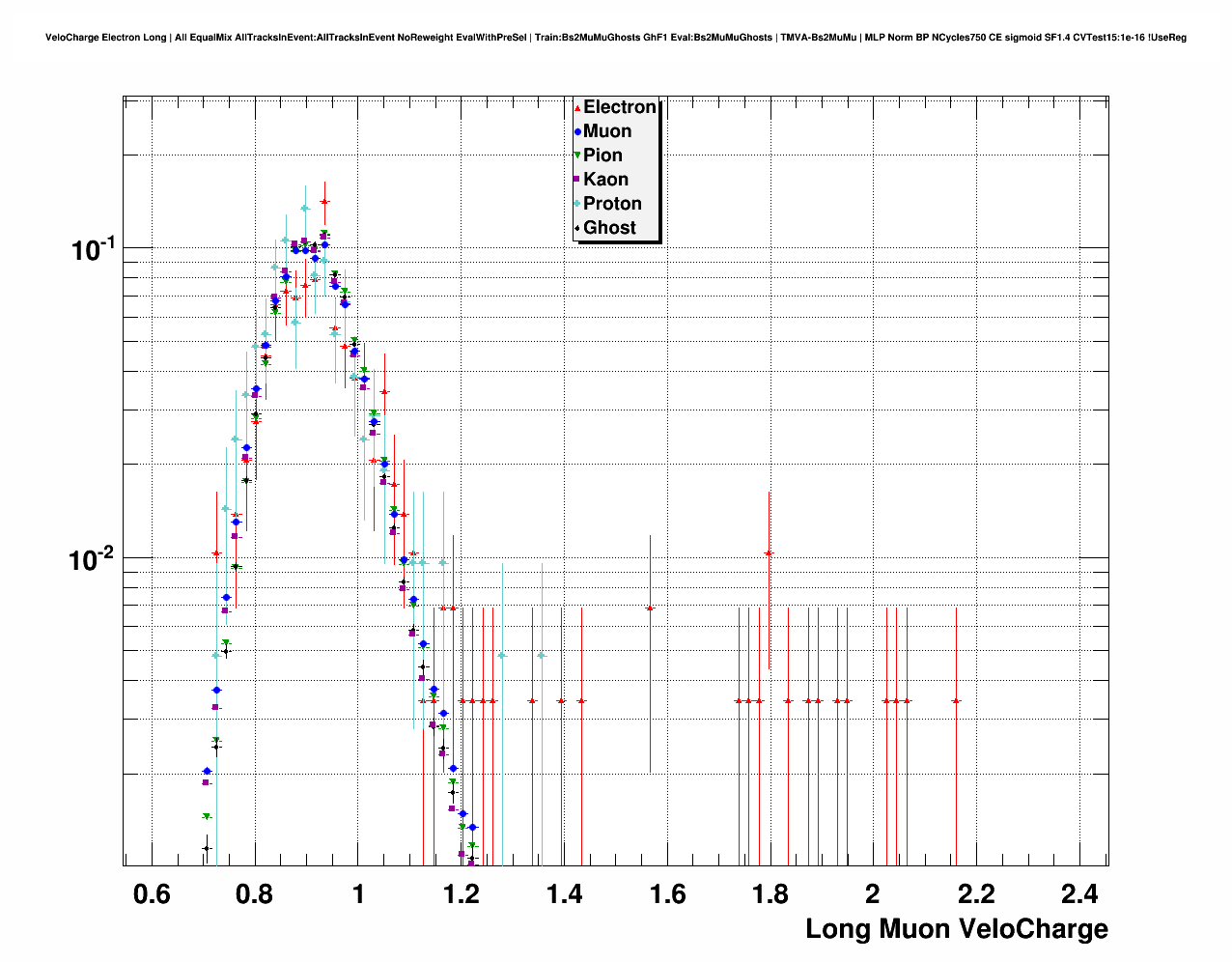Click the x-axis tick label 0.8
The image size is (1232, 962).
(255, 893)
